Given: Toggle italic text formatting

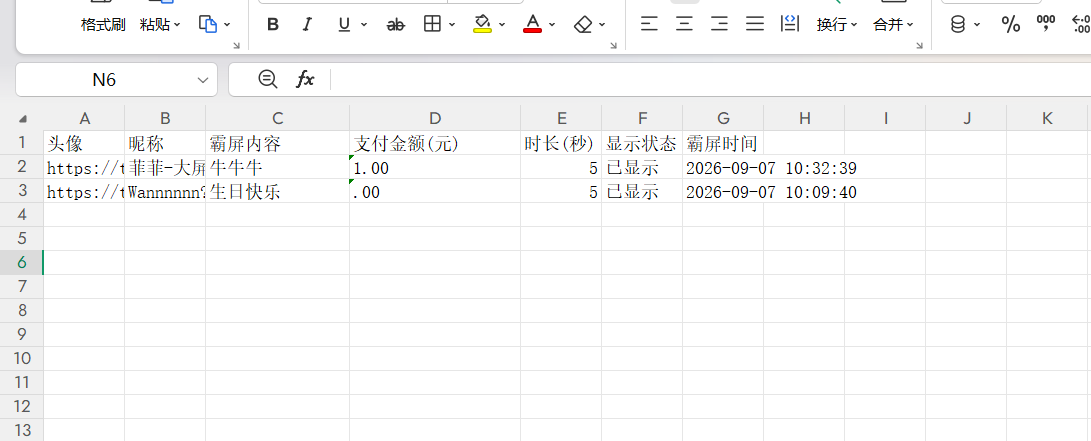Looking at the screenshot, I should [x=308, y=25].
